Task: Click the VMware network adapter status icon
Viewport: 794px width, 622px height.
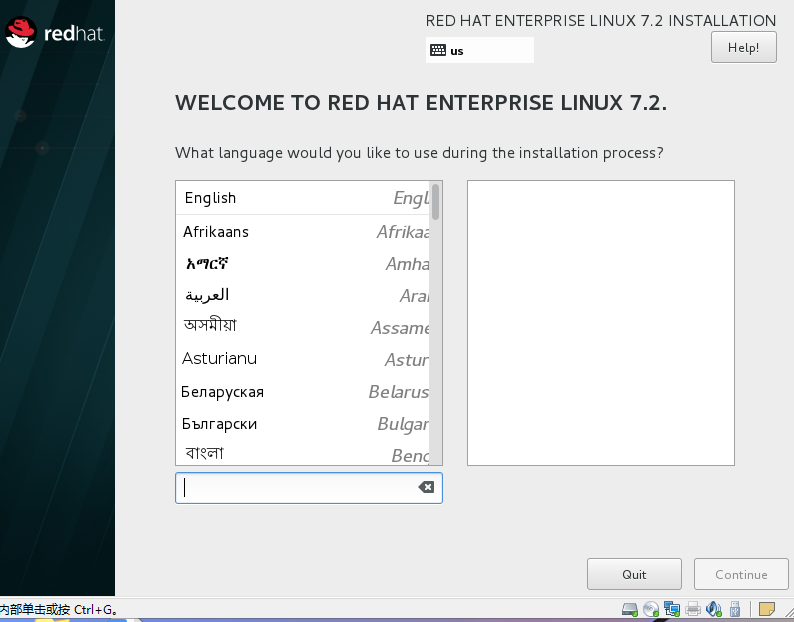Action: click(672, 608)
